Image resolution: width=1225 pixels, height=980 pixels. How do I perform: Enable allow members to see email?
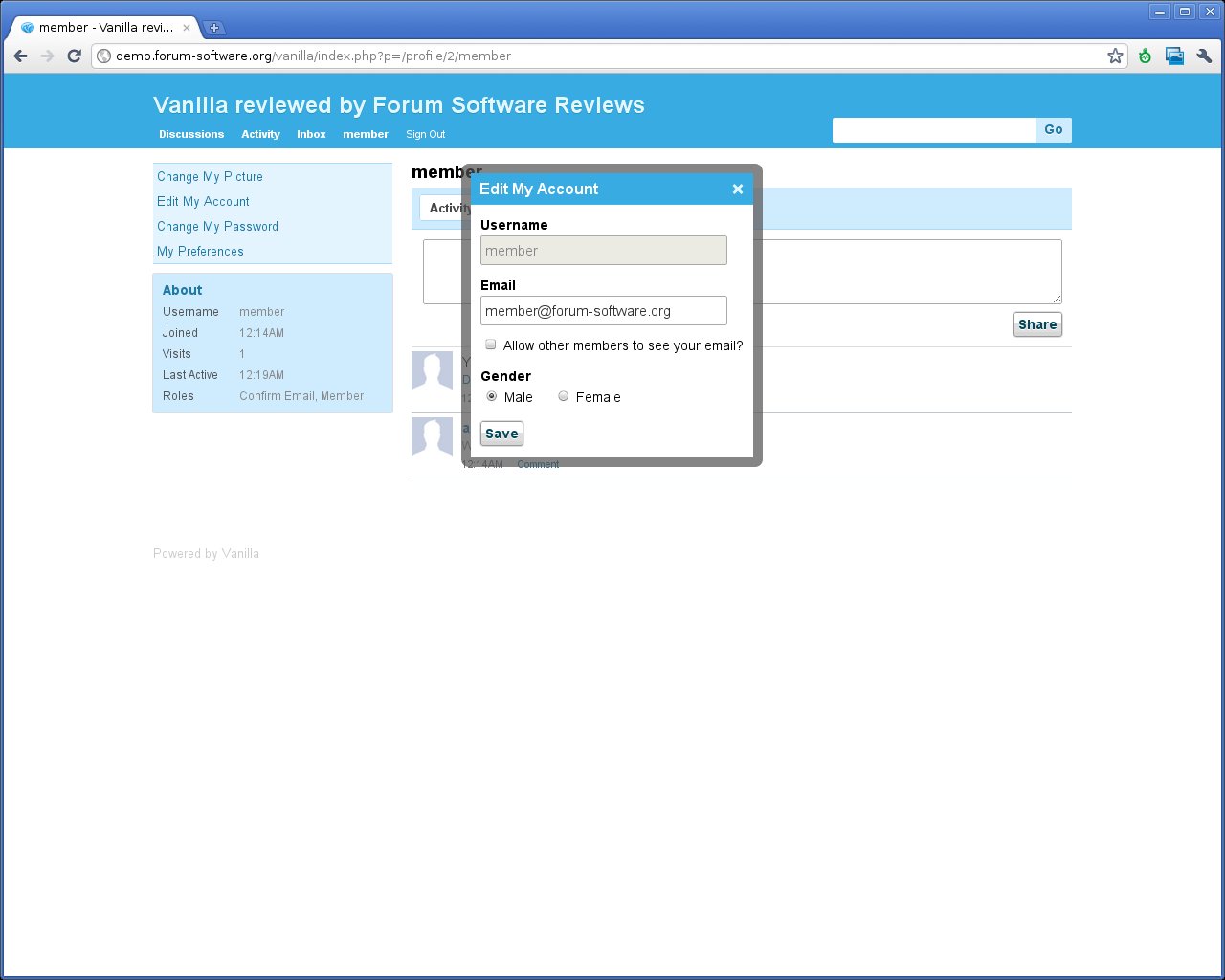coord(491,345)
